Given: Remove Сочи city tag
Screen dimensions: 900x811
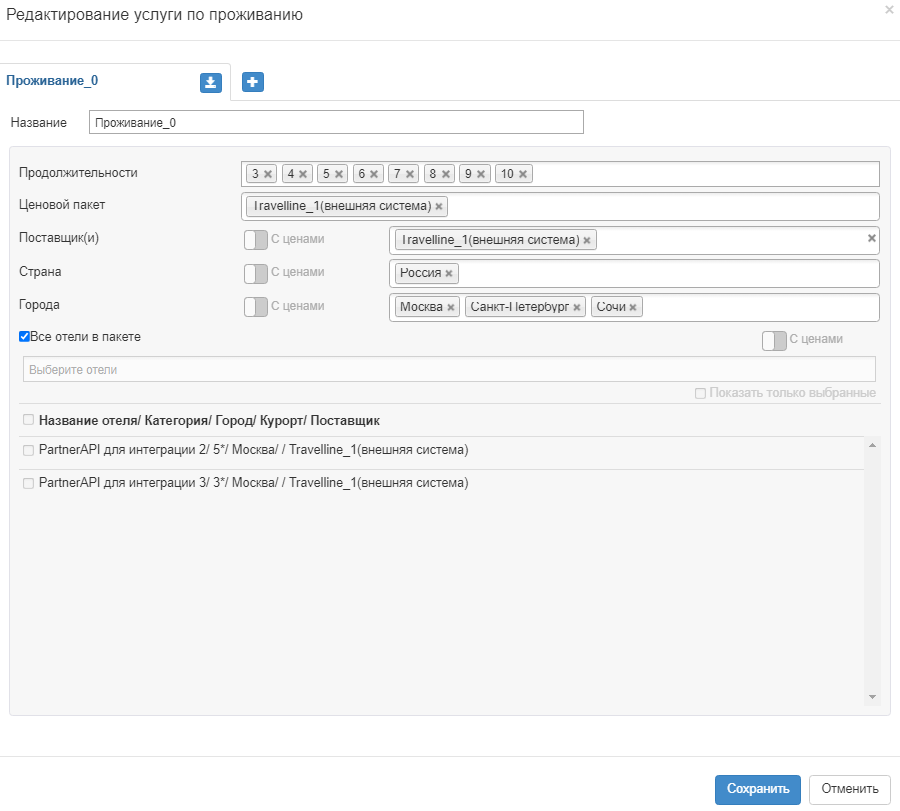Looking at the screenshot, I should click(633, 307).
